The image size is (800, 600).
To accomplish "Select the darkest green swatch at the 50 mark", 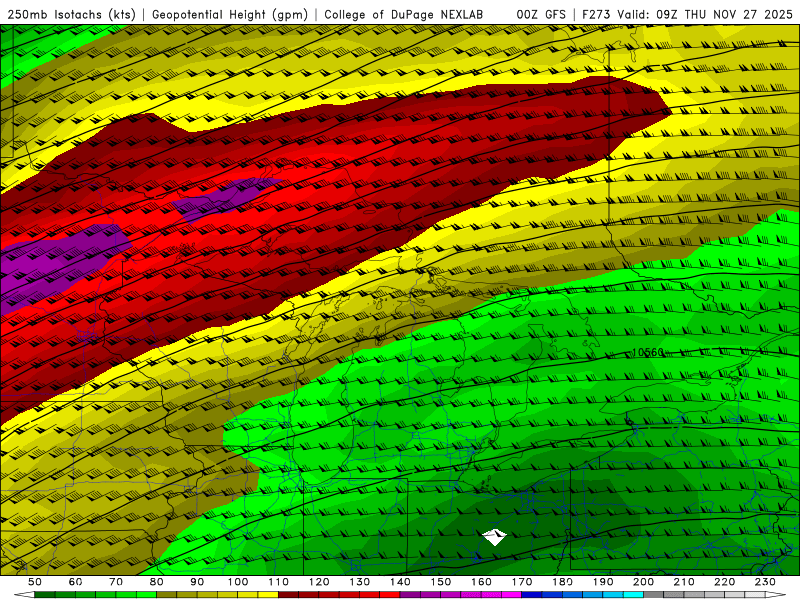I will [45, 594].
